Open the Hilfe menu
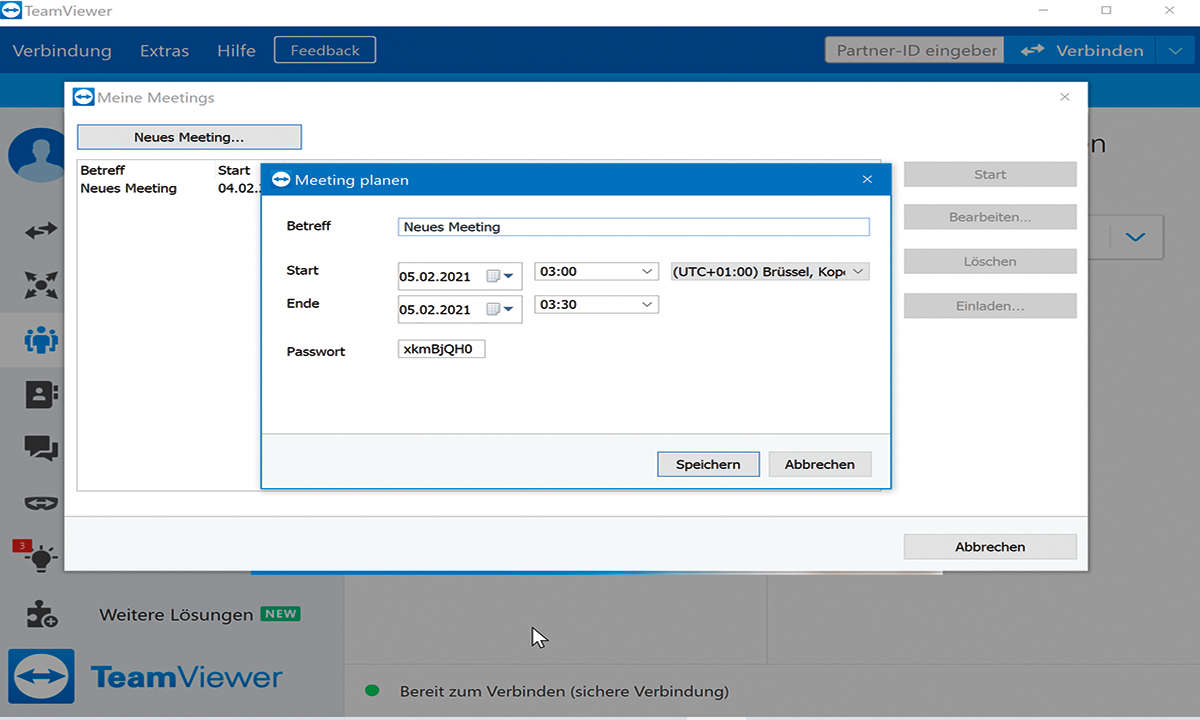This screenshot has width=1200, height=720. [x=236, y=50]
